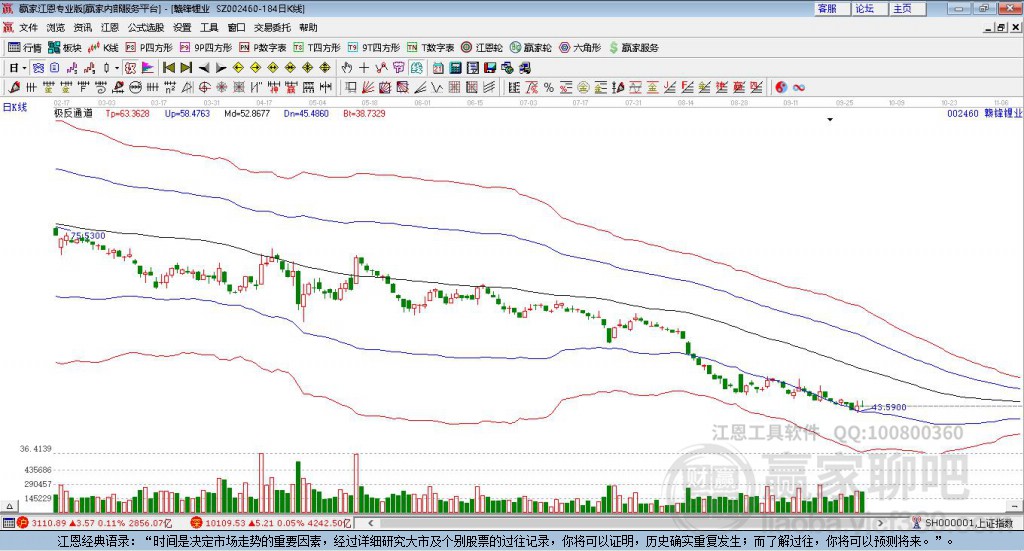This screenshot has width=1024, height=551.
Task: Select the percent % tool icon
Action: pyautogui.click(x=549, y=87)
